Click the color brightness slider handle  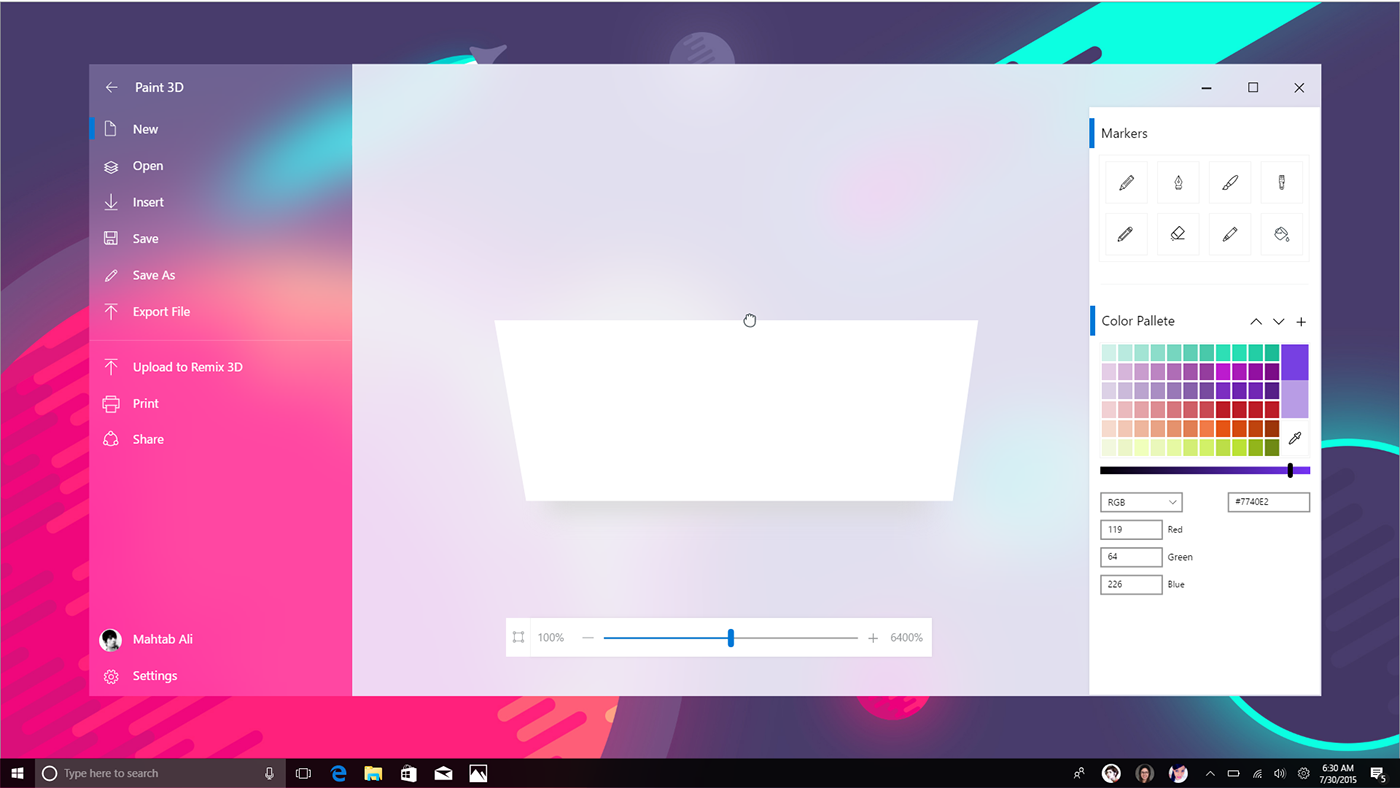coord(1290,470)
